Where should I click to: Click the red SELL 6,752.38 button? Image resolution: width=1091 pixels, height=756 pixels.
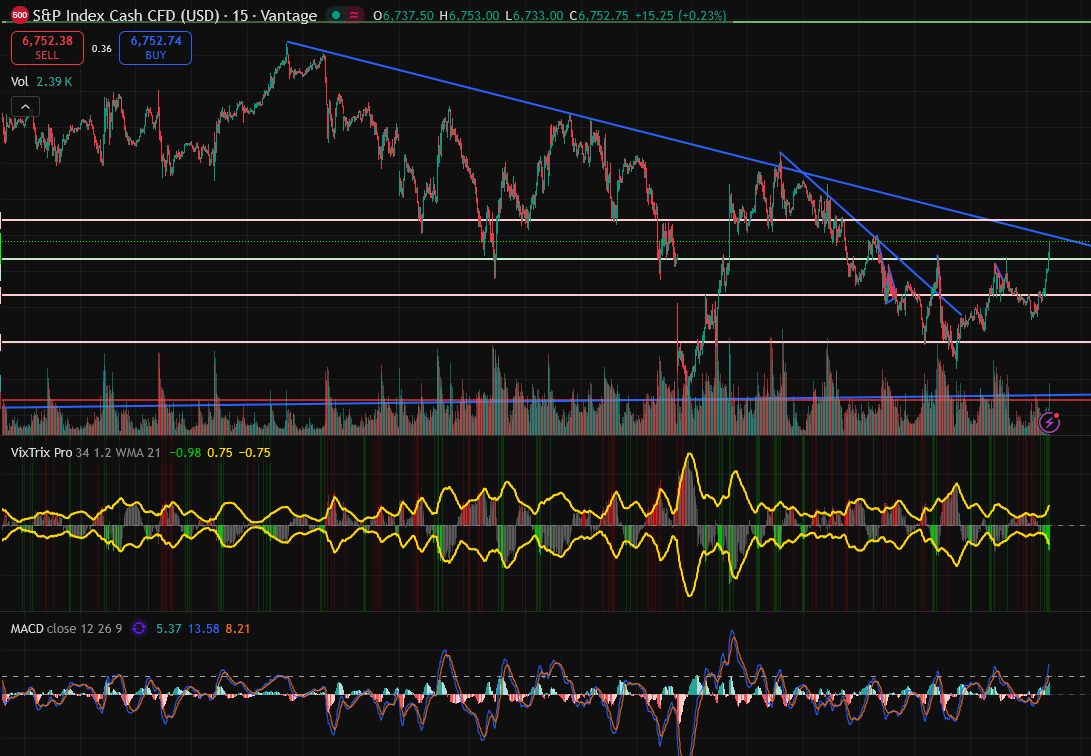pos(47,47)
